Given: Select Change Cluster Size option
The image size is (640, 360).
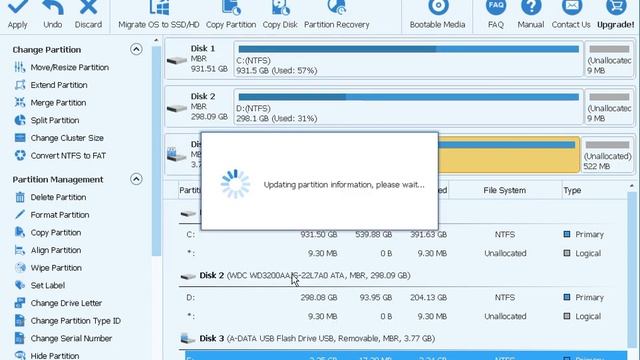Looking at the screenshot, I should point(59,138).
